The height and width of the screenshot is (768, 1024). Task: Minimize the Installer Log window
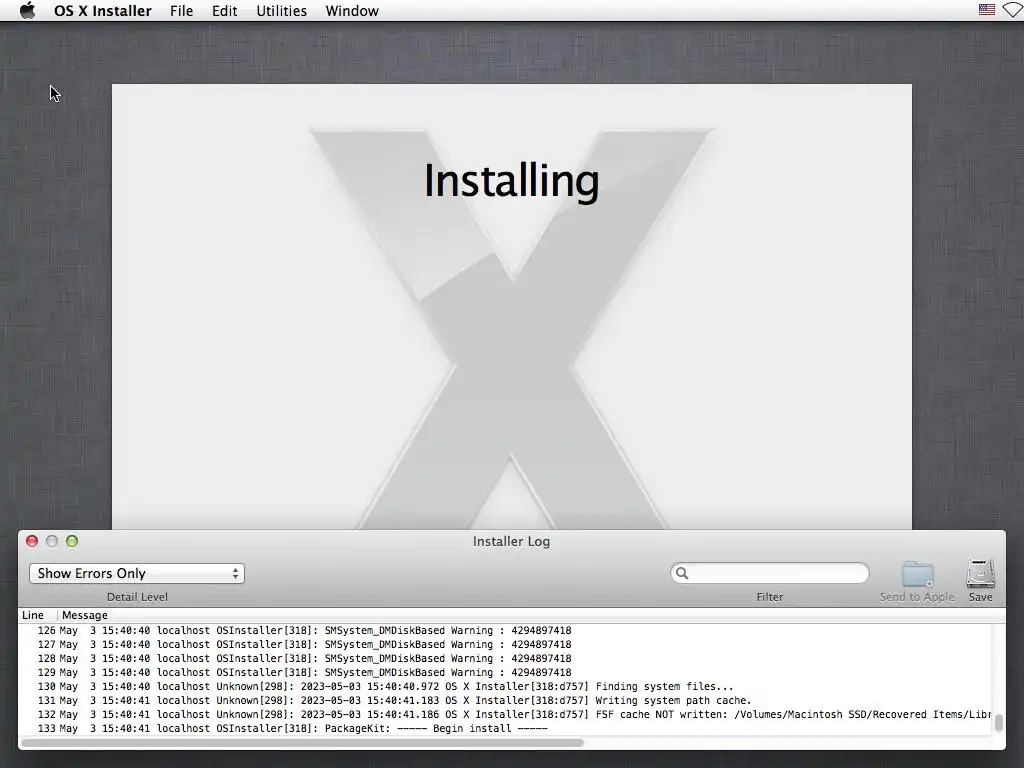pos(52,541)
